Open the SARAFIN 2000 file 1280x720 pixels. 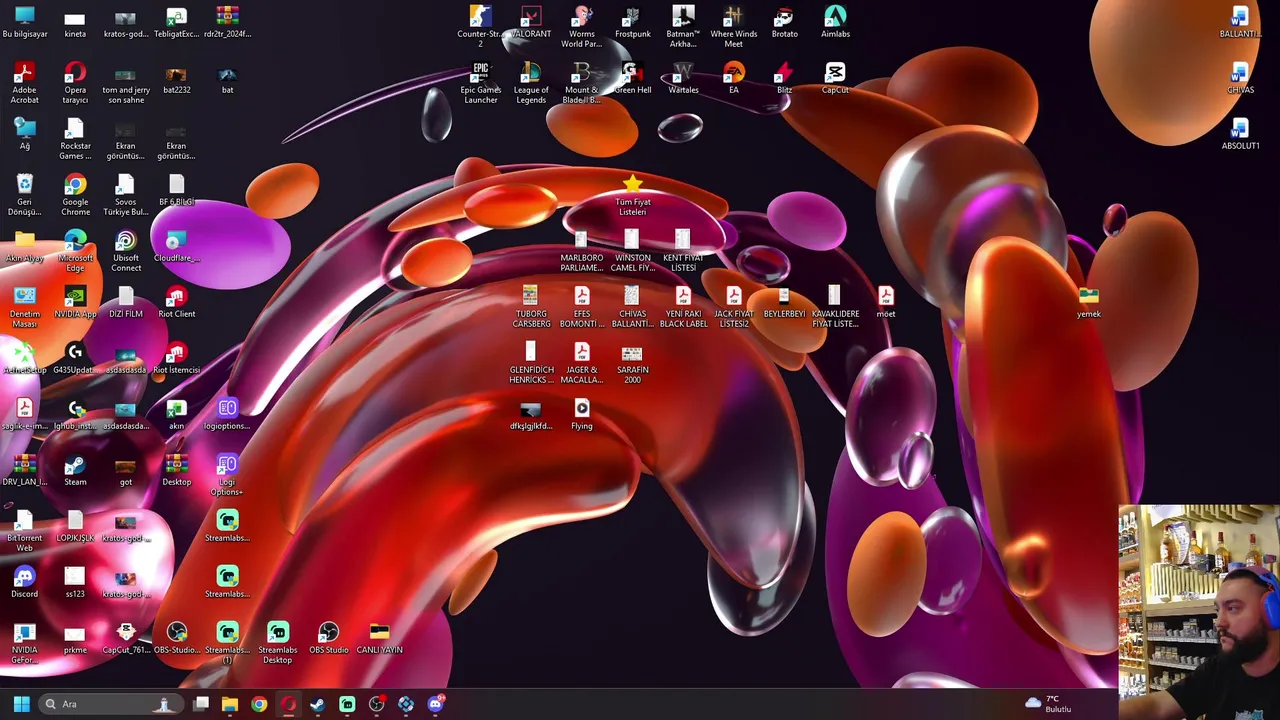pos(632,363)
